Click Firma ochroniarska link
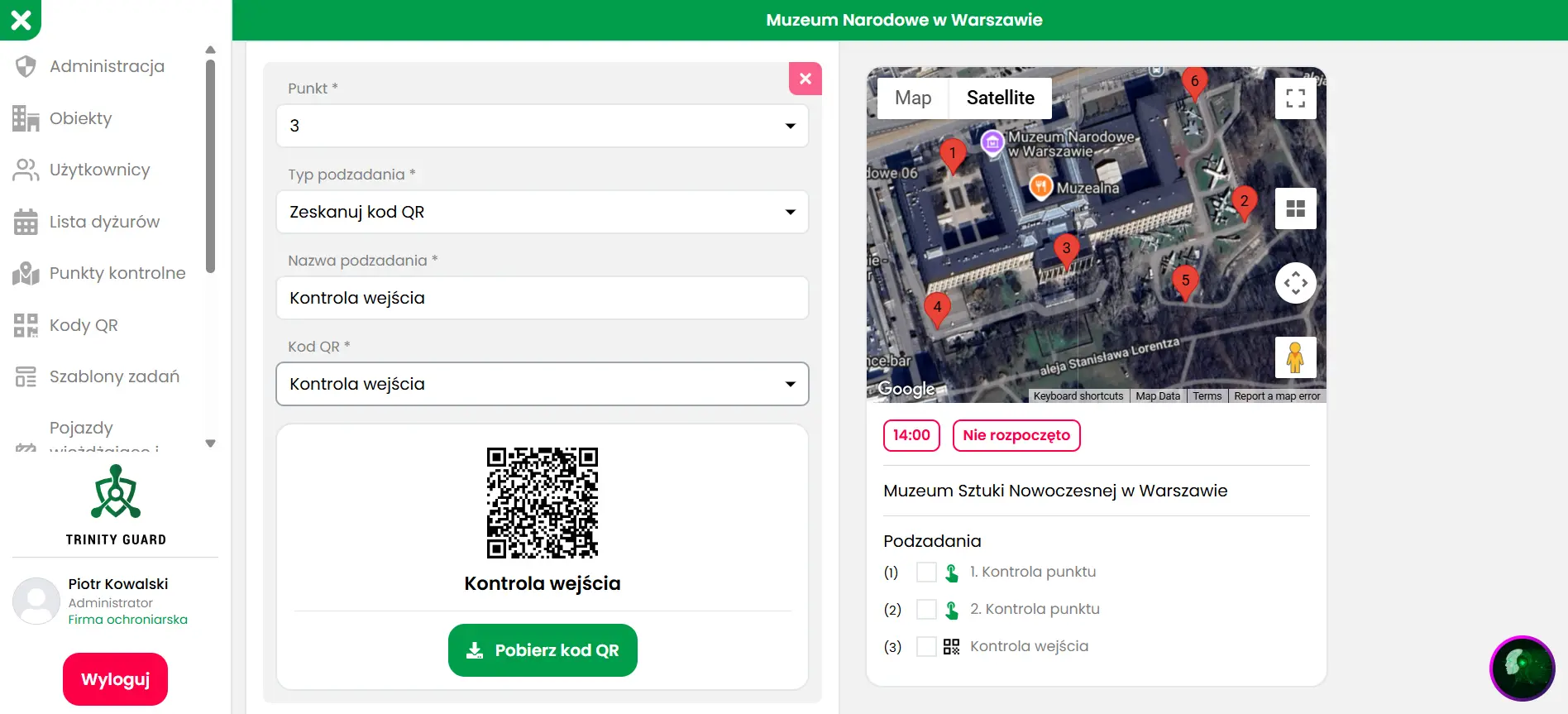Screen dimensions: 1568x714 pos(127,620)
